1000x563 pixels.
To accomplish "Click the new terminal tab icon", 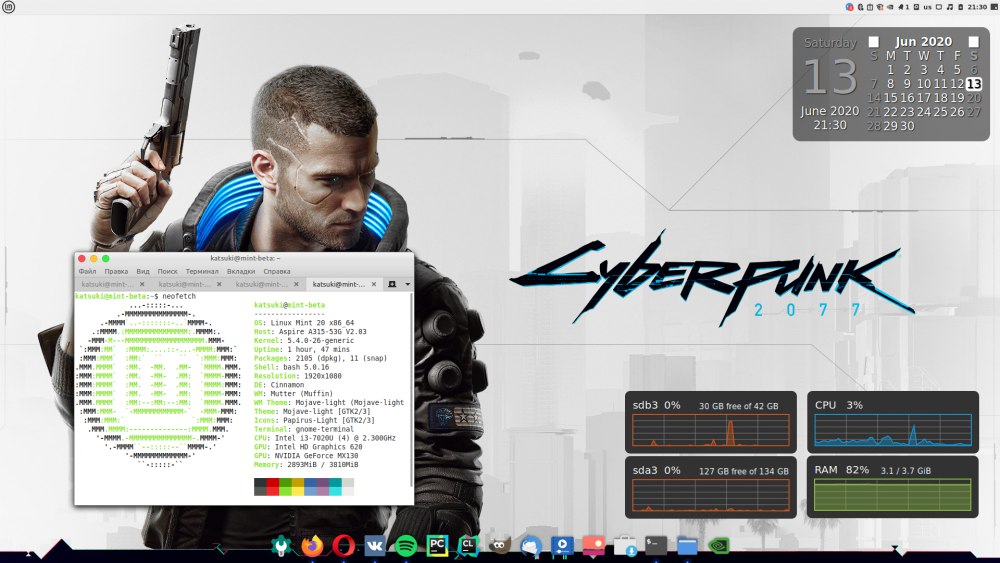I will (392, 284).
